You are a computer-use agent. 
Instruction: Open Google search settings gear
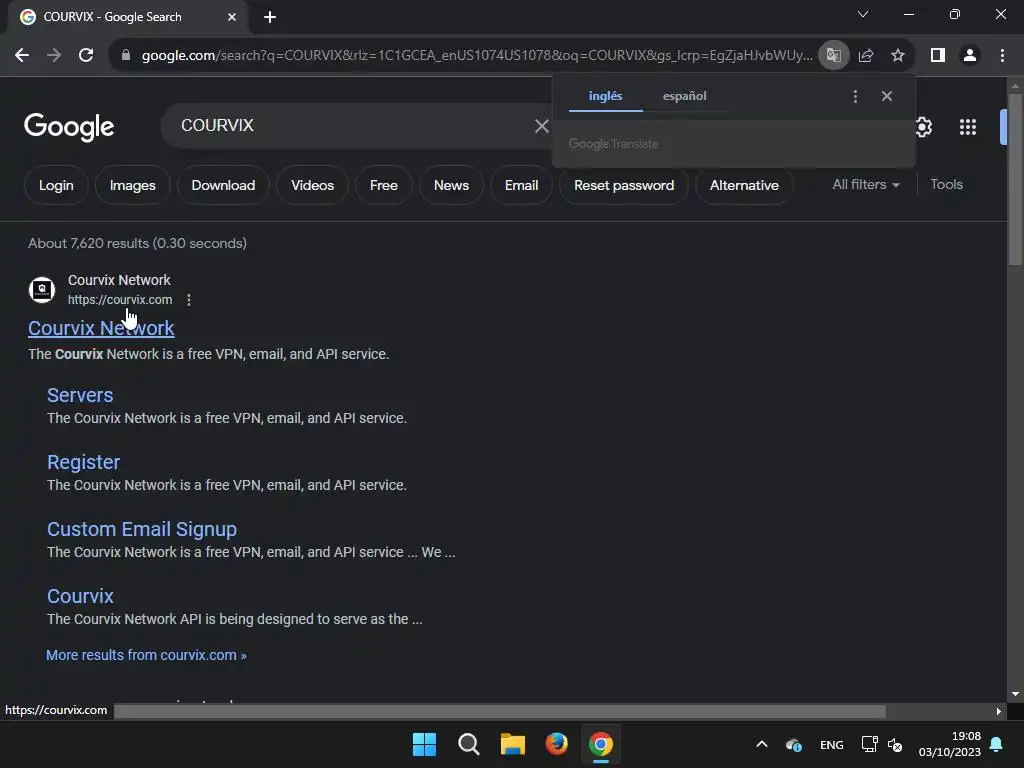coord(923,127)
